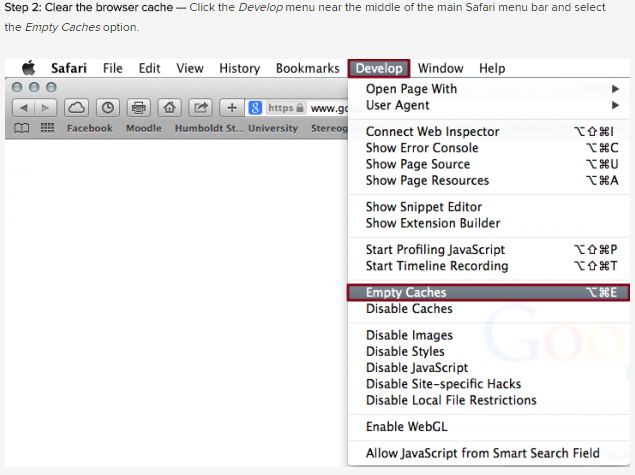This screenshot has height=475, width=635.
Task: Open the Edit menu
Action: 149,68
